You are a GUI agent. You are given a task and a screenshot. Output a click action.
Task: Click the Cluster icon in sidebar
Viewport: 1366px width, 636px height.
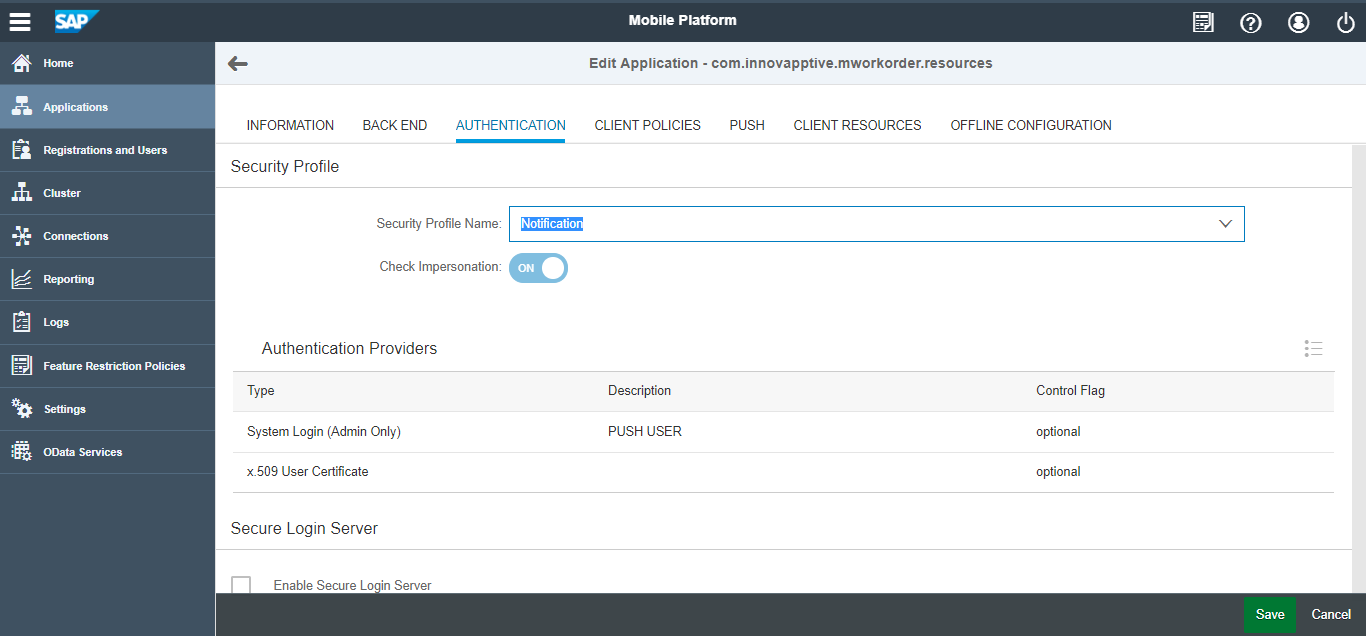[21, 193]
